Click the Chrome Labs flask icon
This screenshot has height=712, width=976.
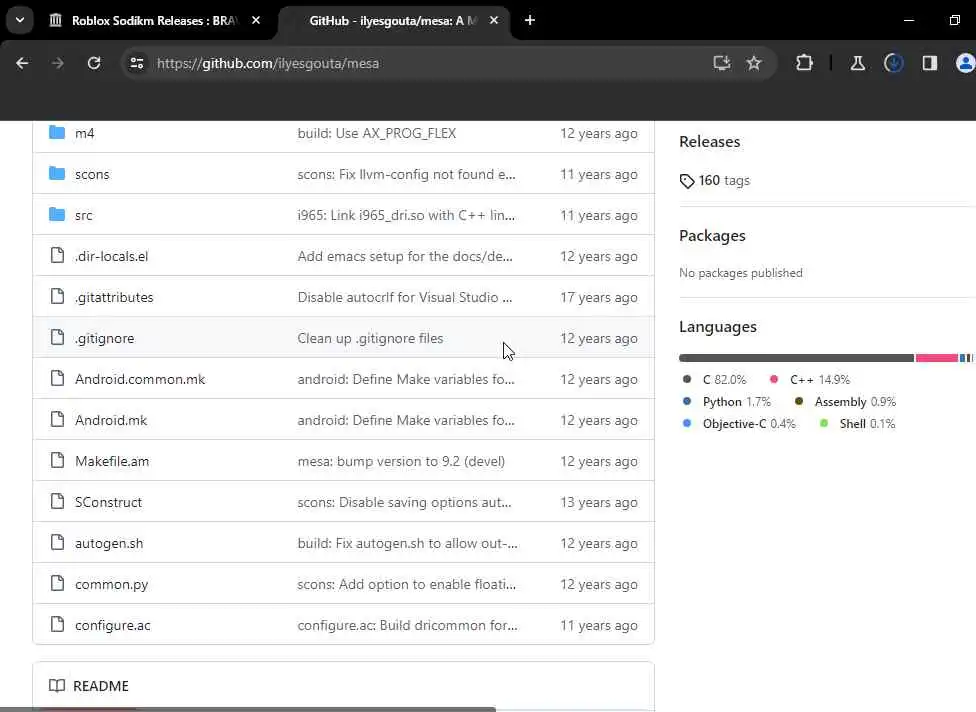[x=857, y=63]
